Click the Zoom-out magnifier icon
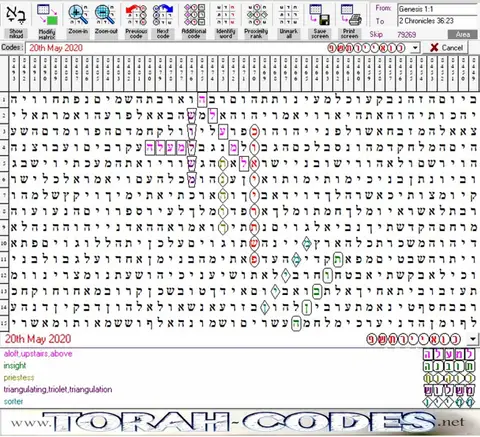 pyautogui.click(x=106, y=15)
